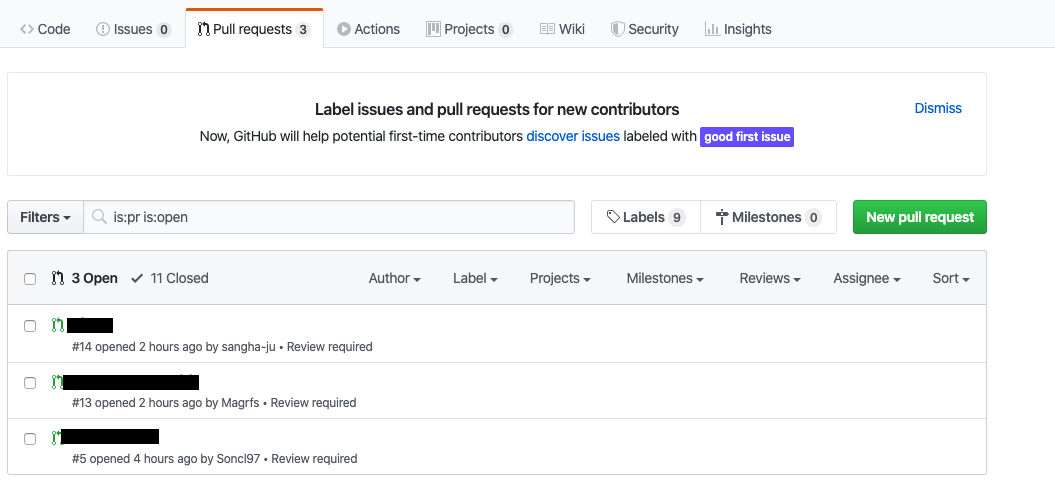Viewport: 1055px width, 504px height.
Task: Click the Milestones count badge 0
Action: (813, 217)
